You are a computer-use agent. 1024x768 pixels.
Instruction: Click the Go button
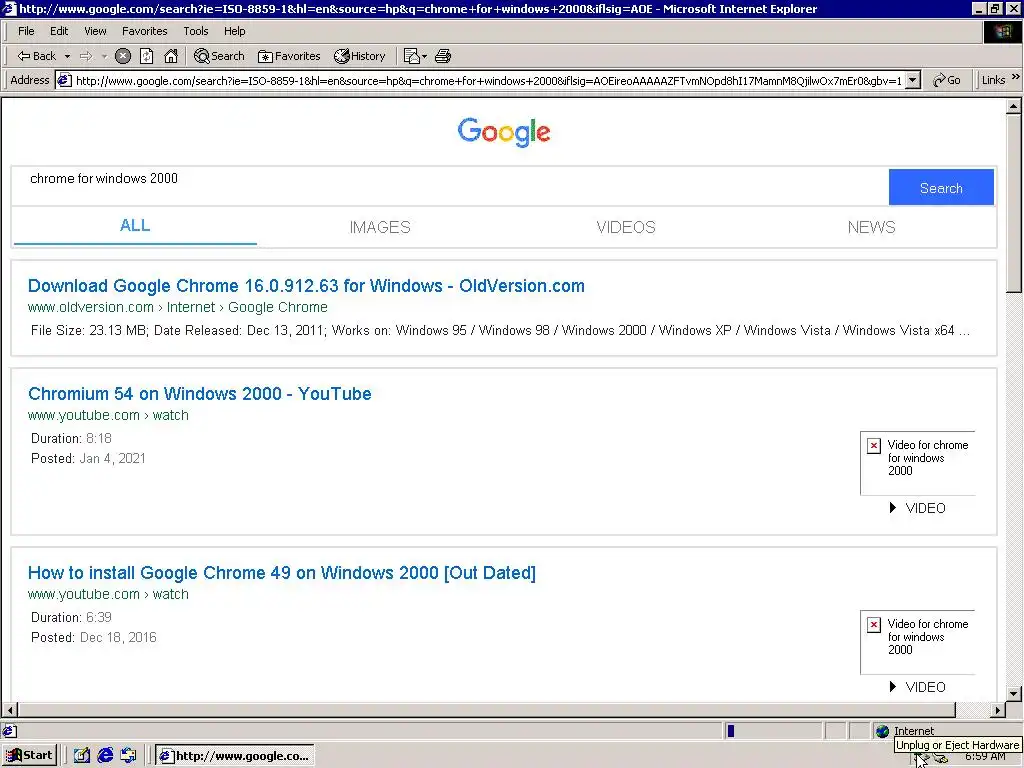point(947,80)
